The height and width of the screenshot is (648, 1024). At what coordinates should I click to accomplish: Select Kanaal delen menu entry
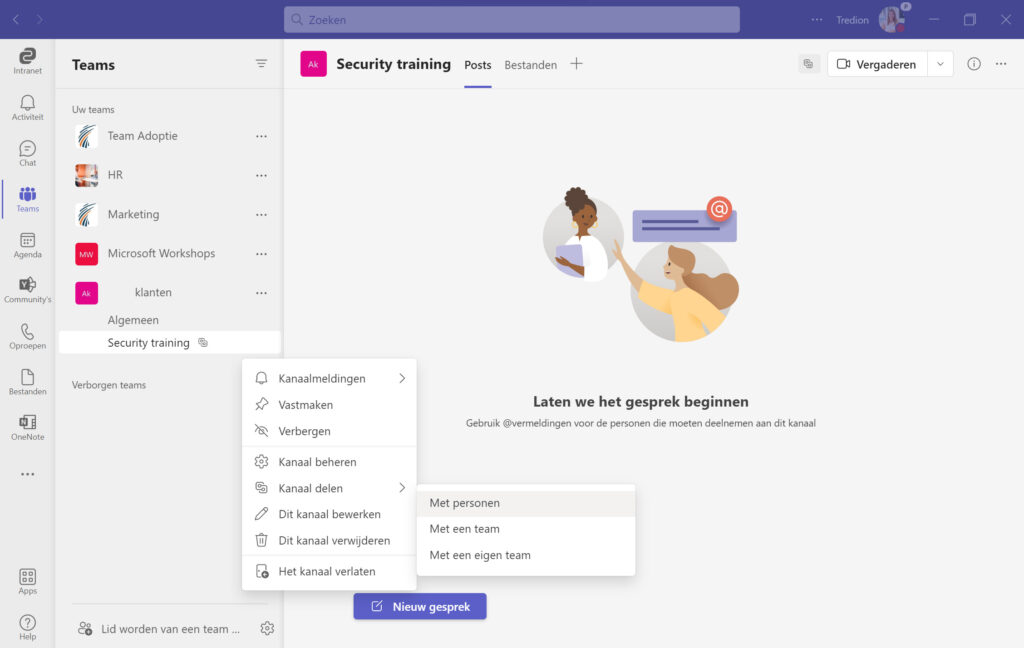tap(329, 488)
